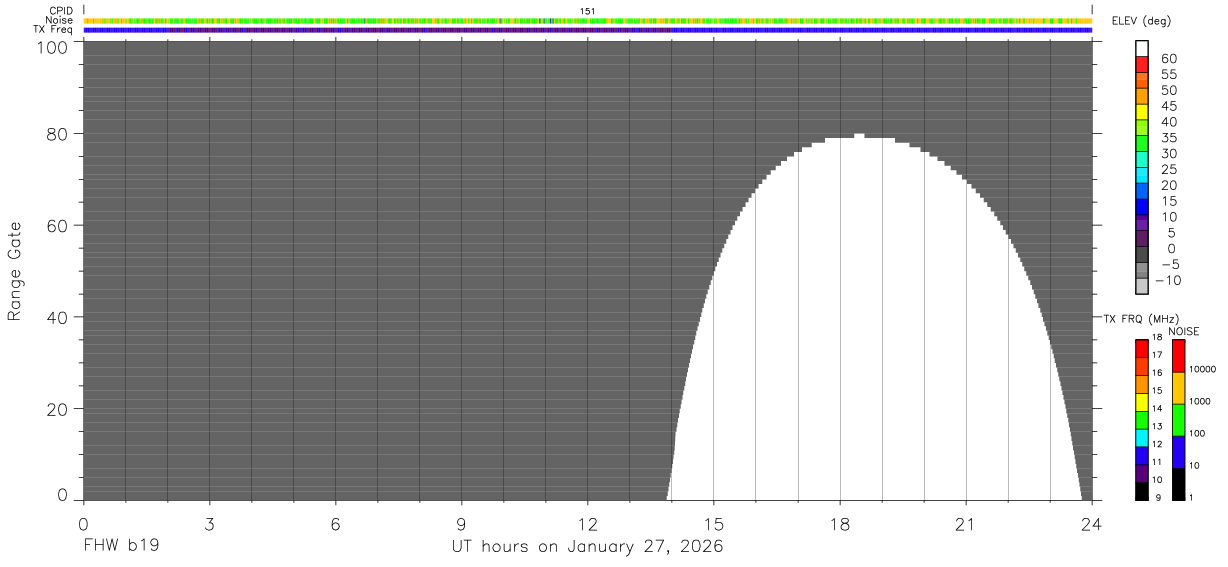1228x567 pixels.
Task: Click the 'FHW b19' radar beam label
Action: [x=120, y=547]
